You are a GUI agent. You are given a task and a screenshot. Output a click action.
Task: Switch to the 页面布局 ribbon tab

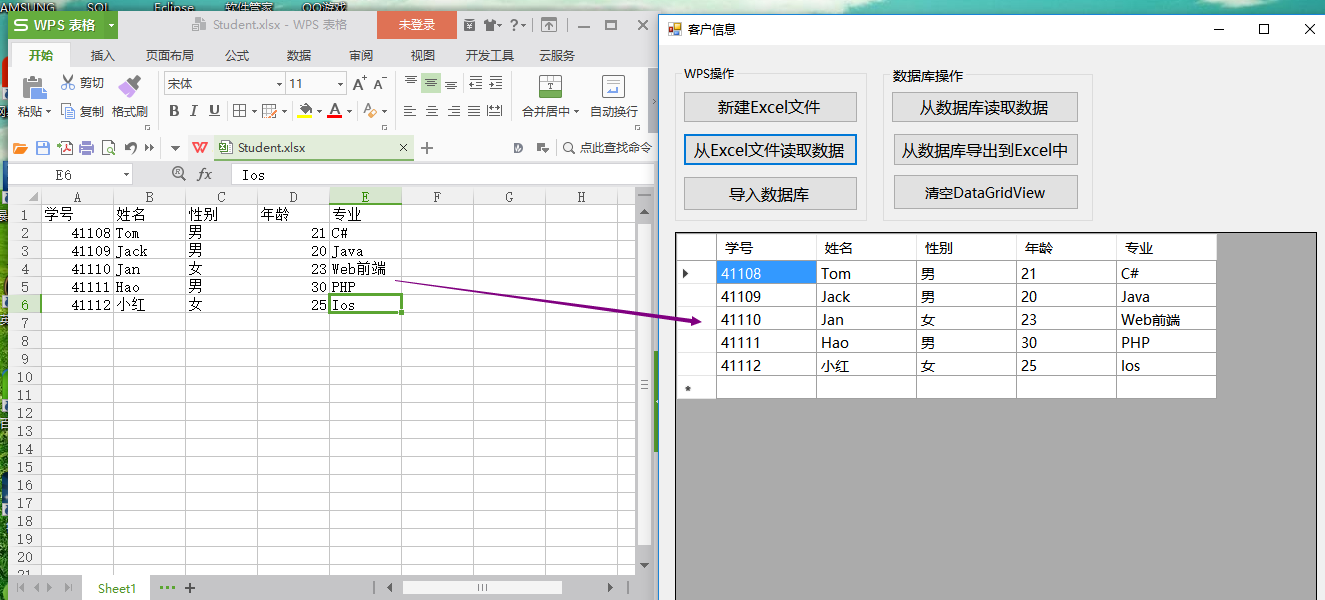tap(170, 56)
